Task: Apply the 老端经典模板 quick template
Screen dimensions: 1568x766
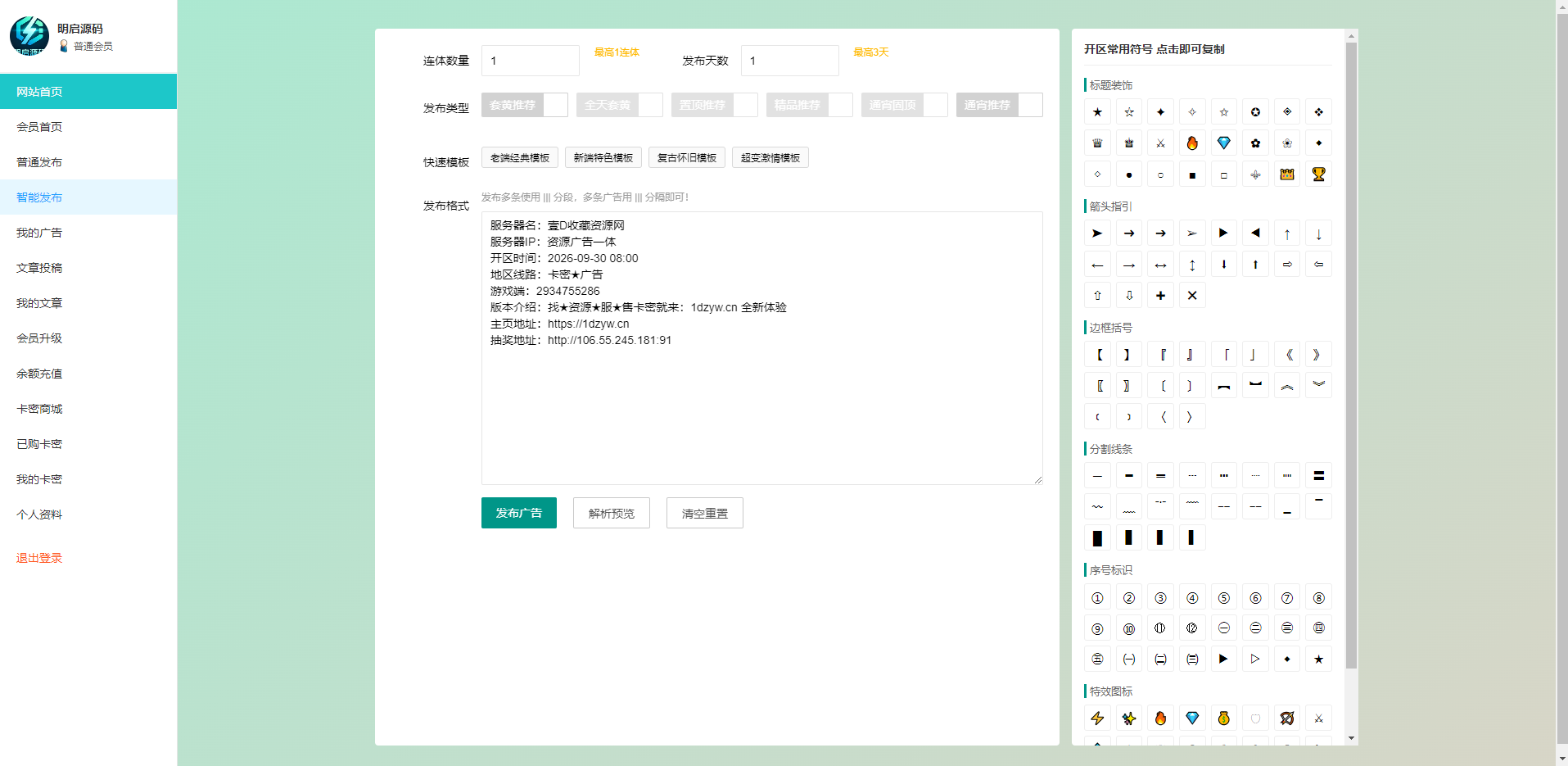Action: [520, 157]
